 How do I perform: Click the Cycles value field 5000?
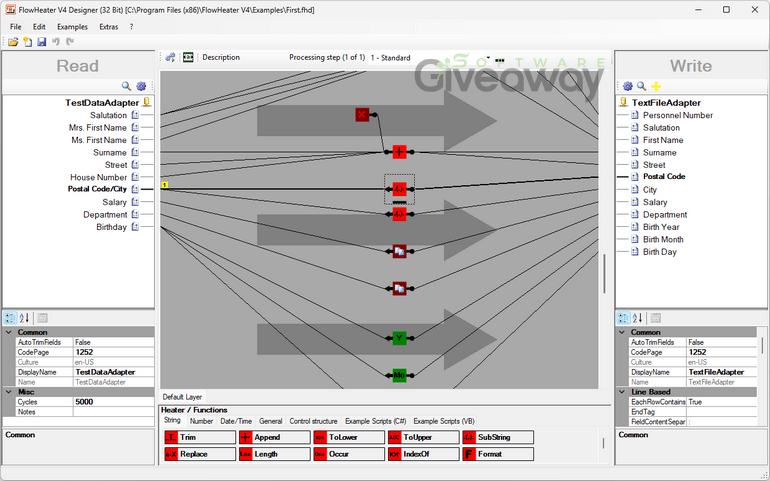tap(113, 402)
